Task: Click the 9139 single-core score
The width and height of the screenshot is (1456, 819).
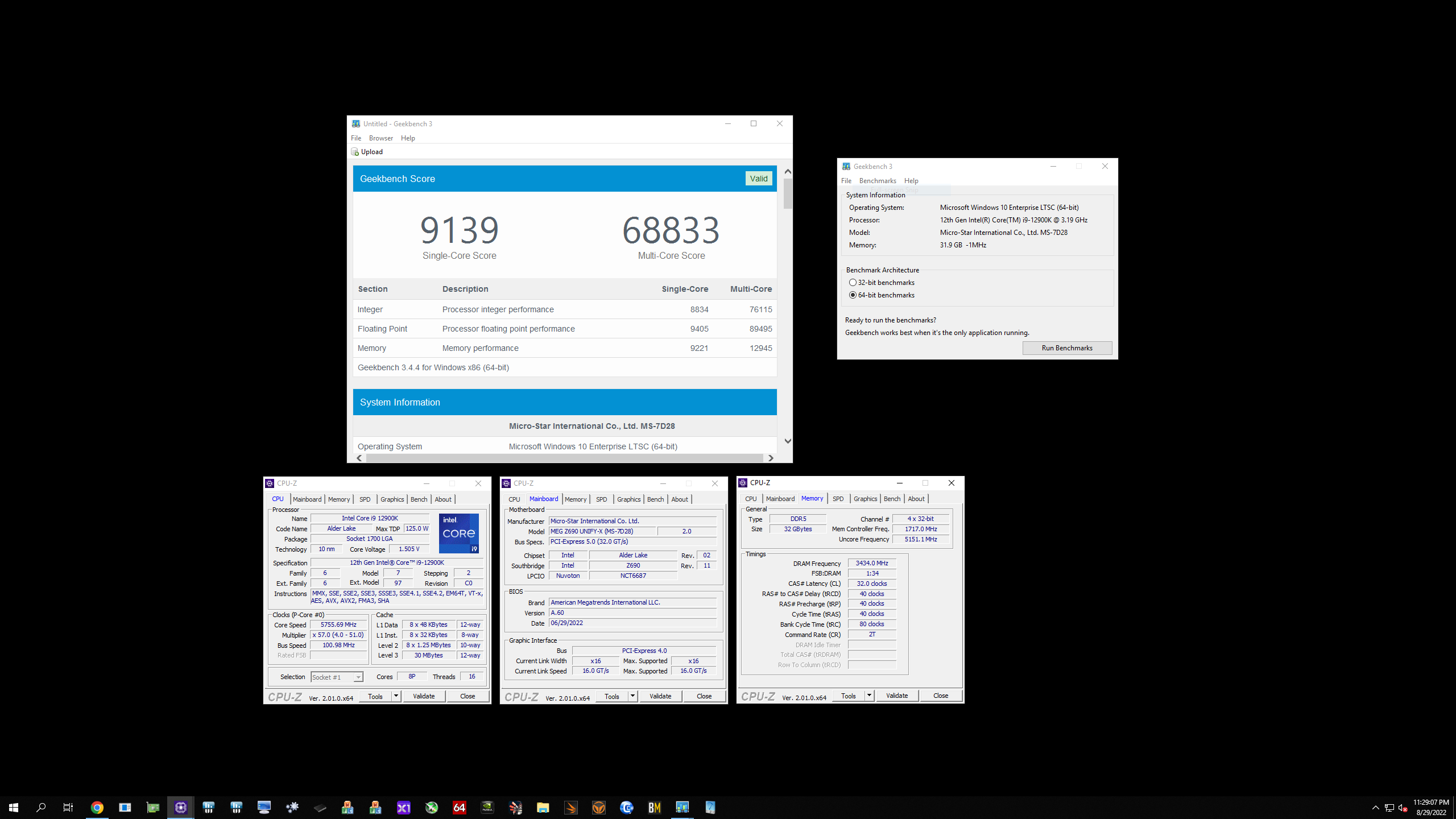Action: click(x=460, y=230)
